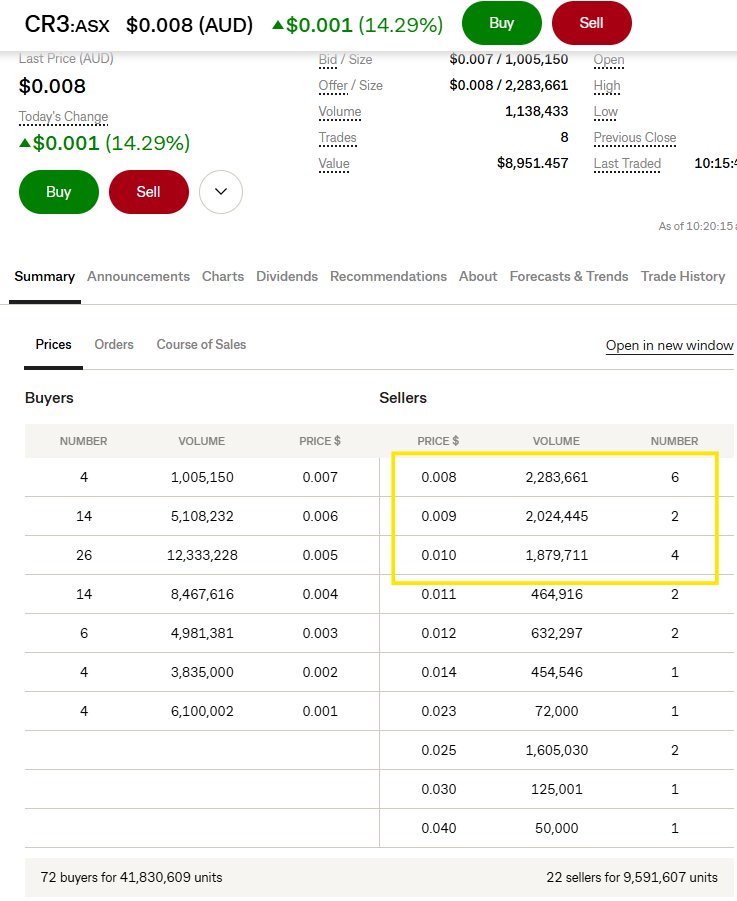737x901 pixels.
Task: Expand the circular chevron more-options button
Action: coord(221,192)
